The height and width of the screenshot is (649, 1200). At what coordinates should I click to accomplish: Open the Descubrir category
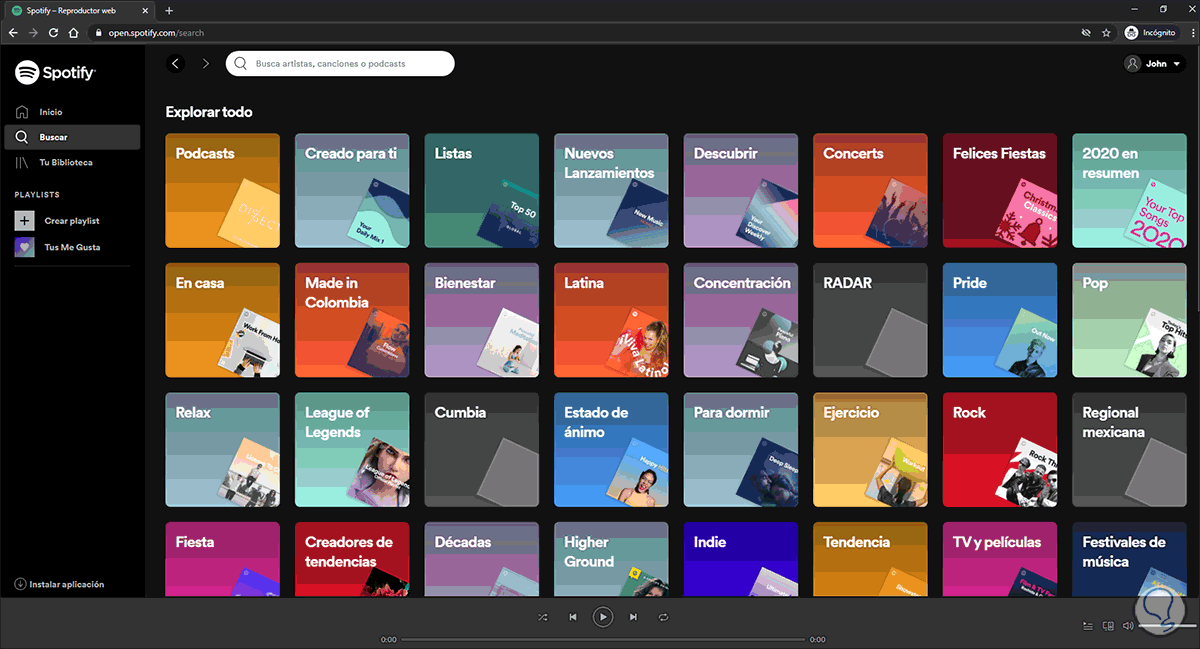tap(741, 190)
